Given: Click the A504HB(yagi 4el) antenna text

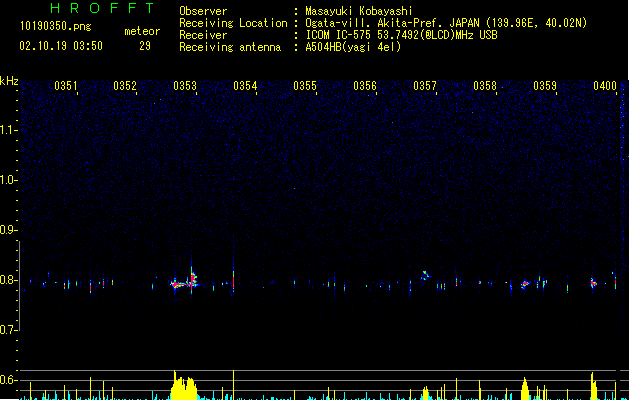Looking at the screenshot, I should click(353, 47).
